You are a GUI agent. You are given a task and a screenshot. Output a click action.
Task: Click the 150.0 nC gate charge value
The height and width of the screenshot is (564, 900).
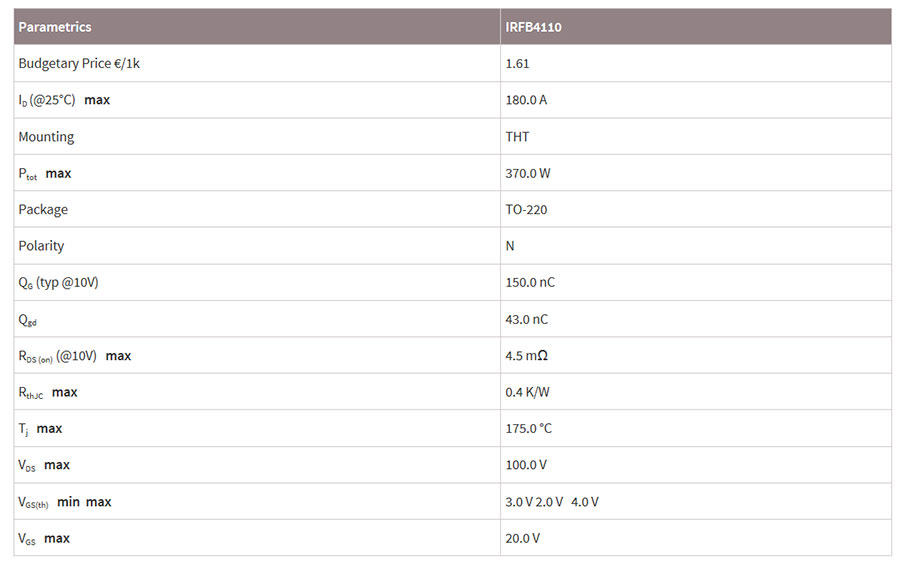tap(530, 282)
